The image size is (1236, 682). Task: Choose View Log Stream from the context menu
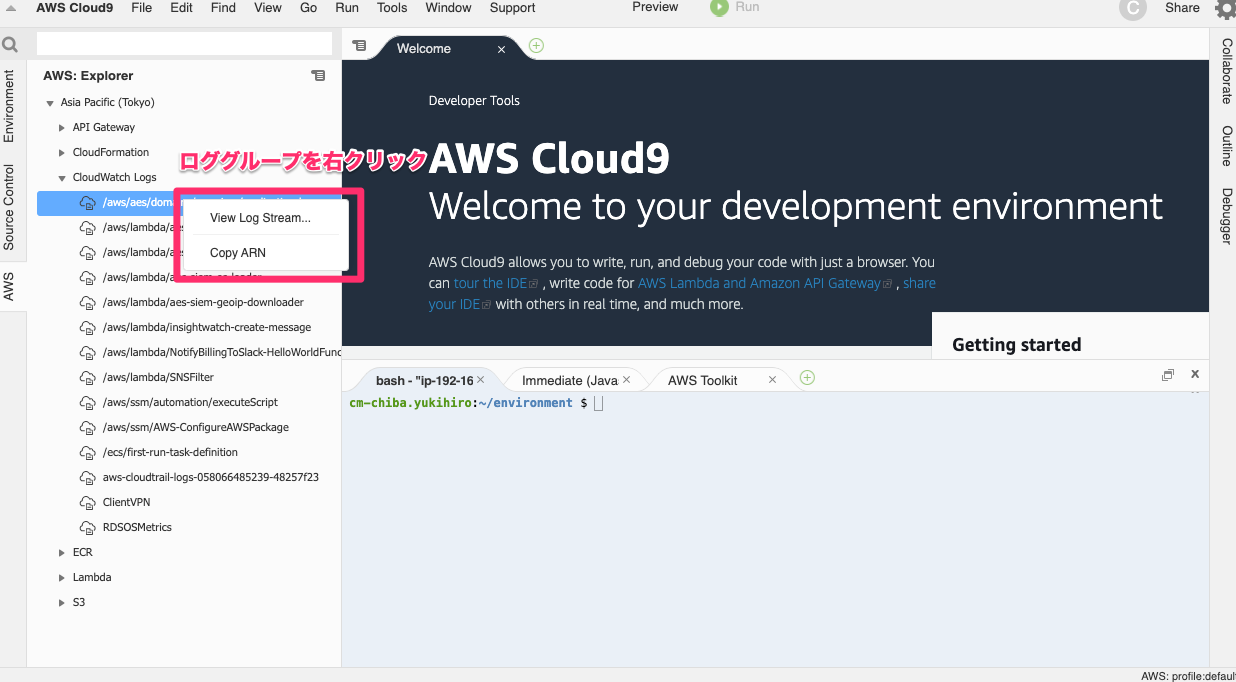260,217
